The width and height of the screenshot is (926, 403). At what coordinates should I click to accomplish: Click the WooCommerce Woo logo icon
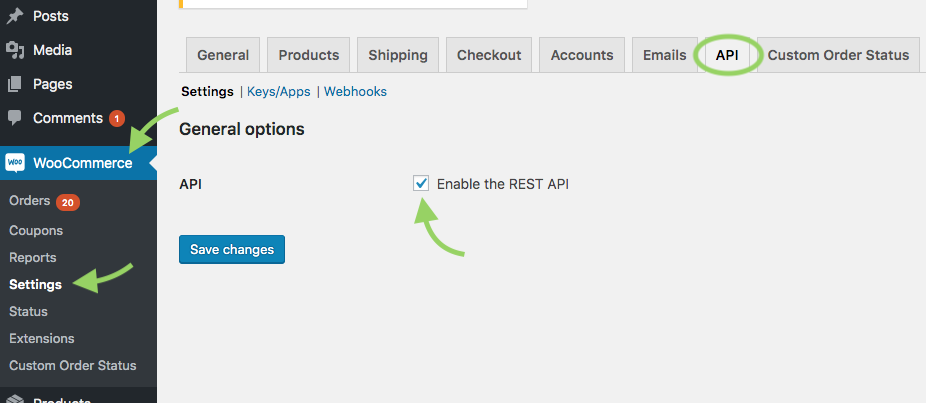pos(15,162)
